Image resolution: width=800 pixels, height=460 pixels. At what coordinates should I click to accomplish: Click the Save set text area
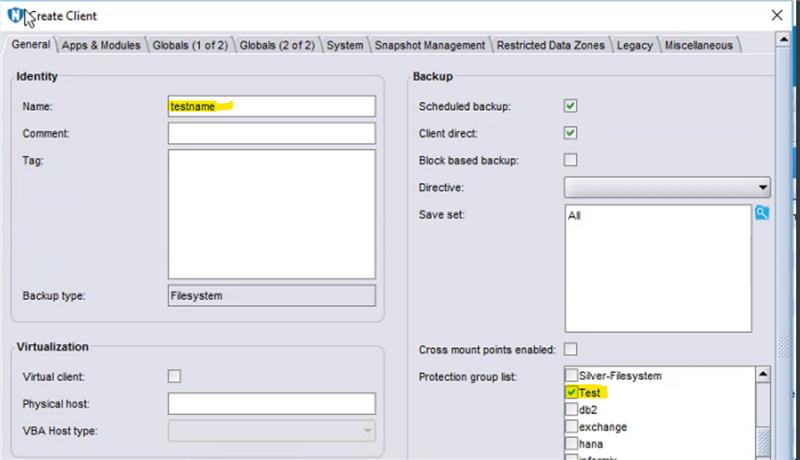658,268
